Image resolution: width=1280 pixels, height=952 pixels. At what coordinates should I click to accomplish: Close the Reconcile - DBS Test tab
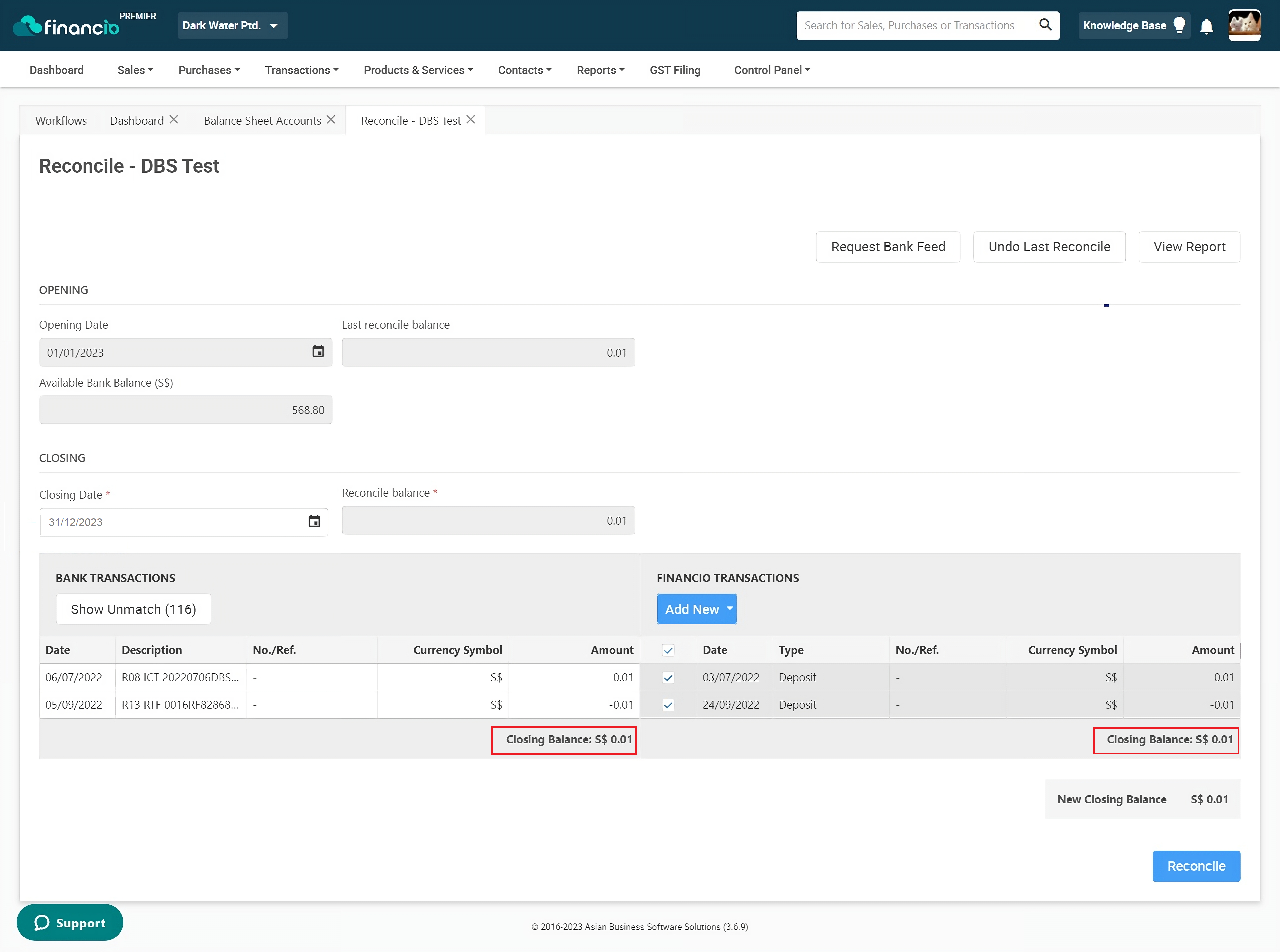point(471,119)
